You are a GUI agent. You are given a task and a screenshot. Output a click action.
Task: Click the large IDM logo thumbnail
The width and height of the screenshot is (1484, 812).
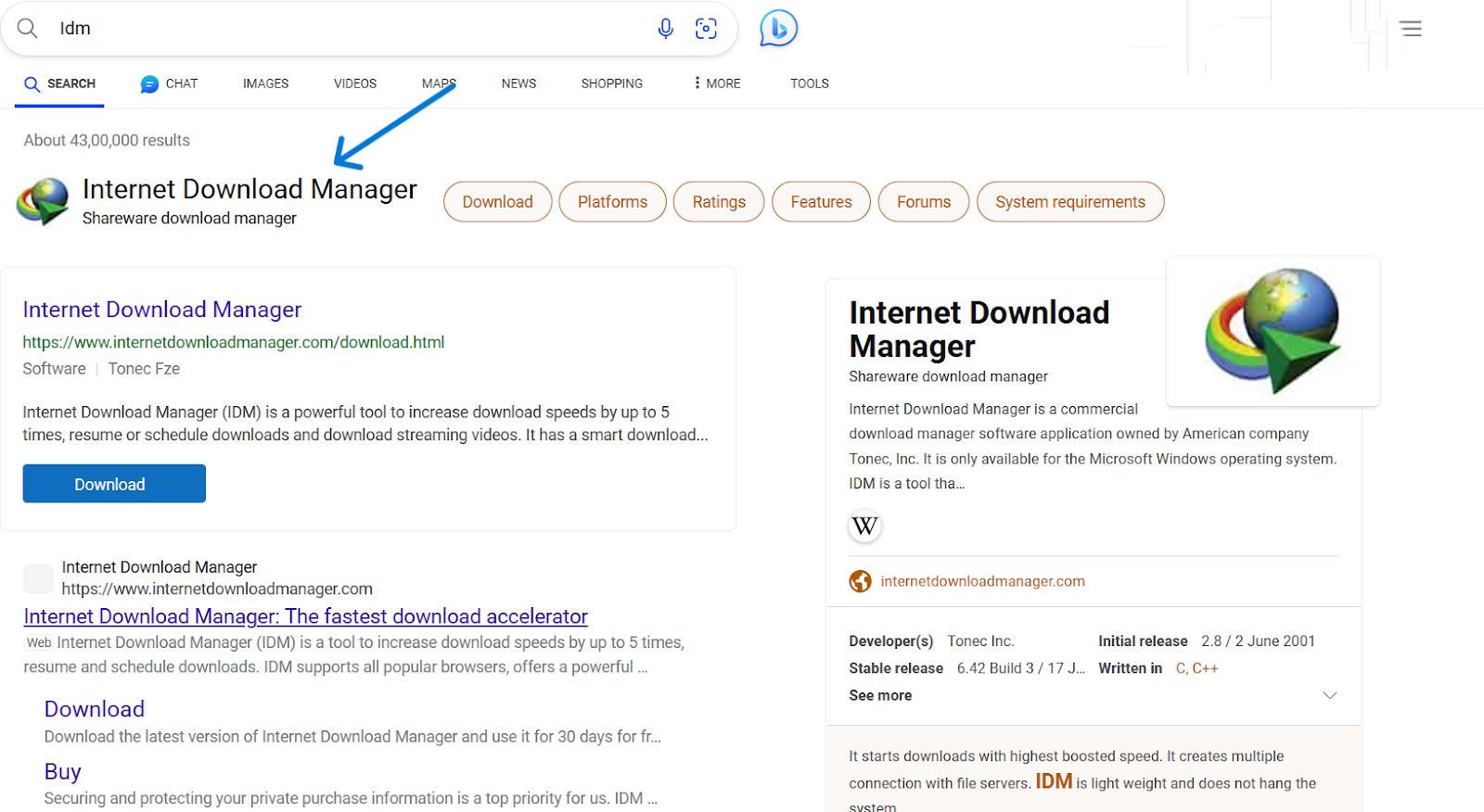pos(1273,331)
